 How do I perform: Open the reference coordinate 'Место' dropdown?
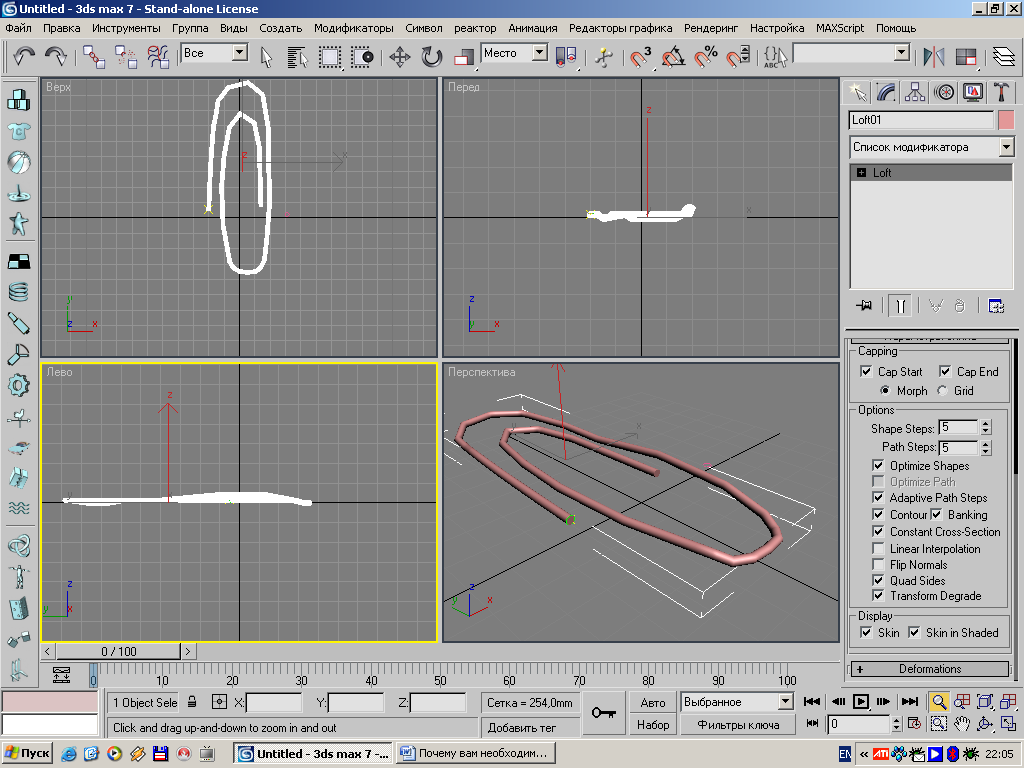539,53
